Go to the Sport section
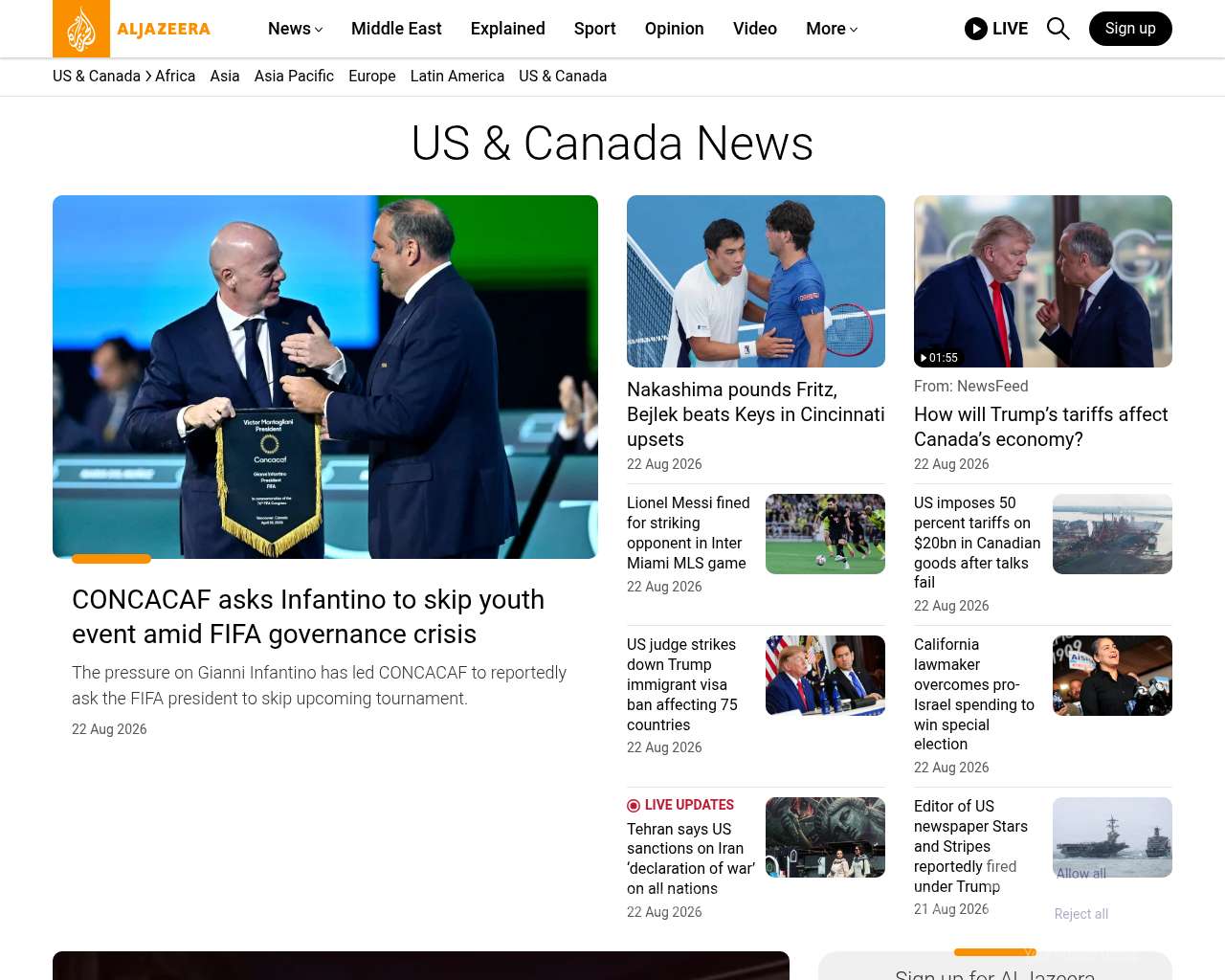 click(x=595, y=29)
